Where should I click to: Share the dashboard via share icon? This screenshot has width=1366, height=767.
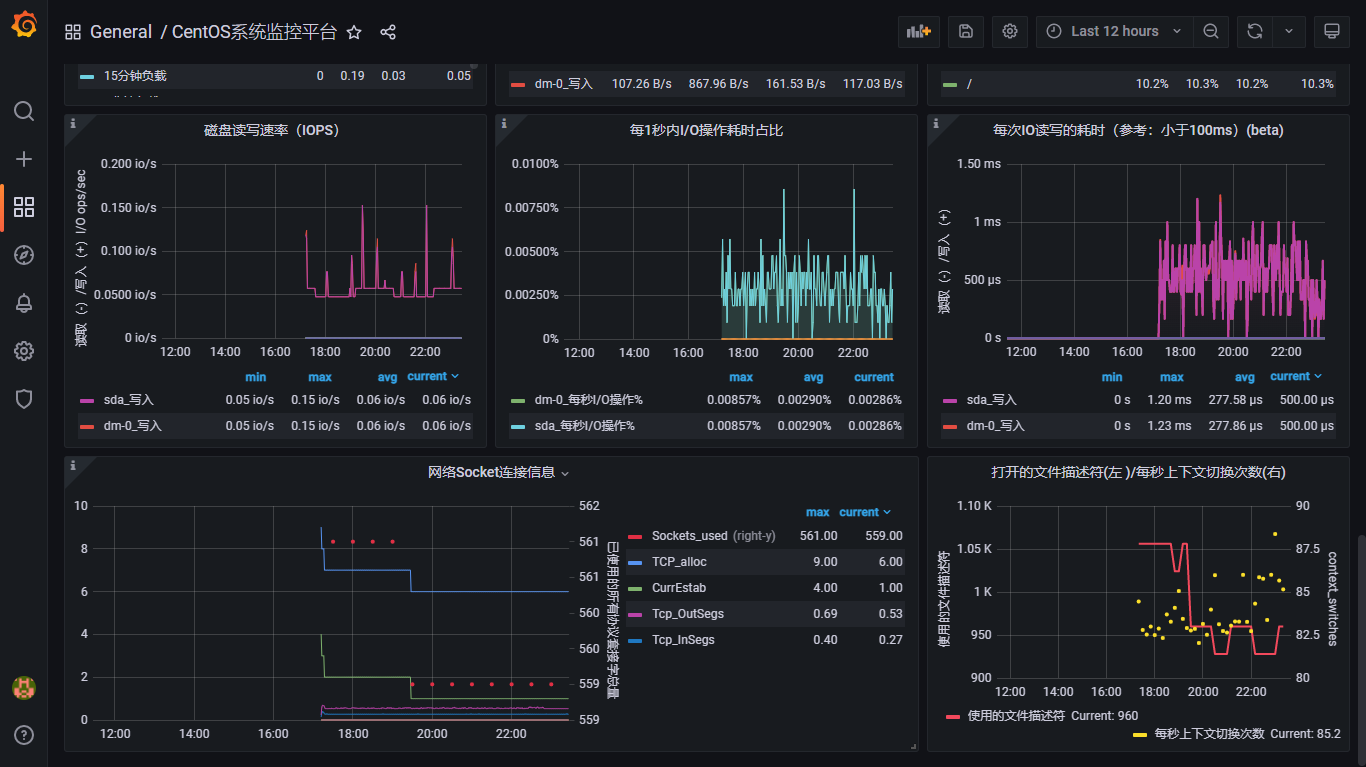(388, 32)
